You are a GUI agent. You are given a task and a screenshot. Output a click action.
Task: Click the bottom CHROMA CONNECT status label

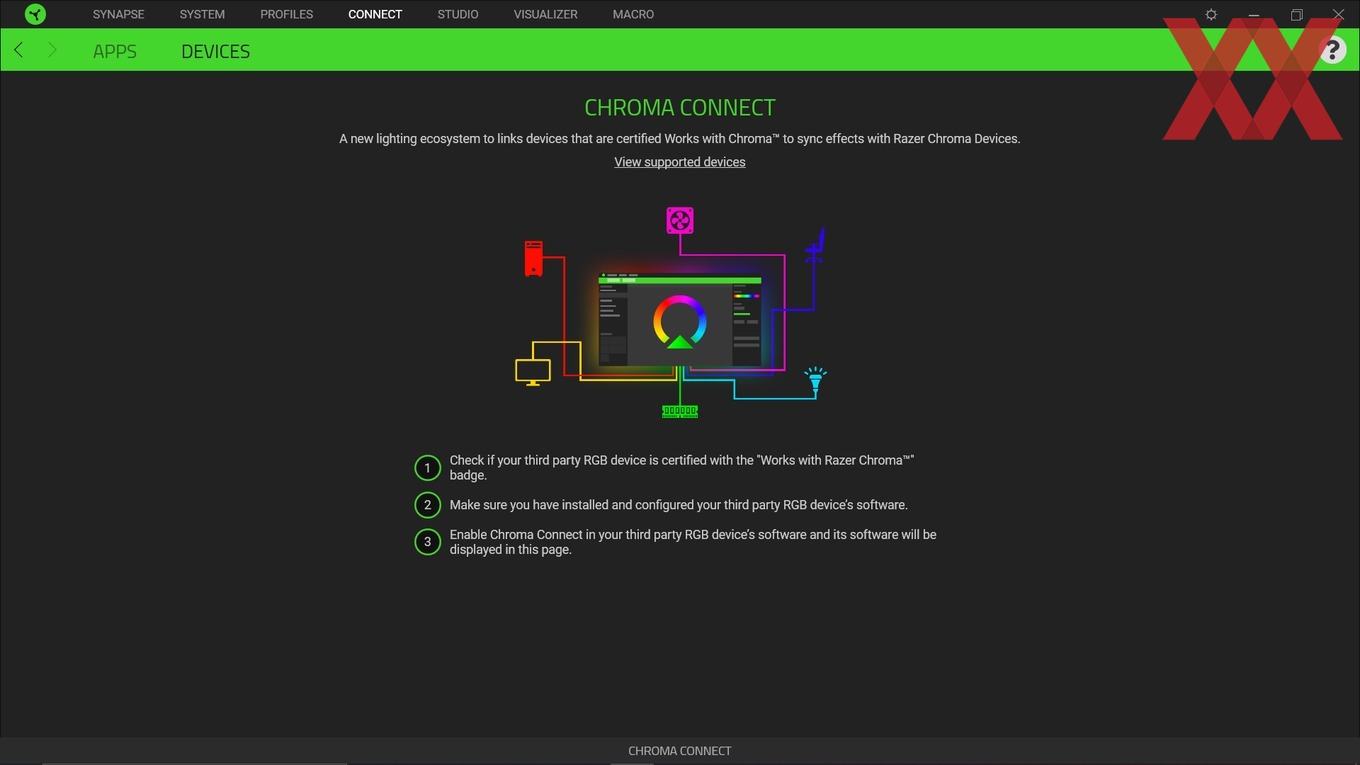pyautogui.click(x=680, y=751)
